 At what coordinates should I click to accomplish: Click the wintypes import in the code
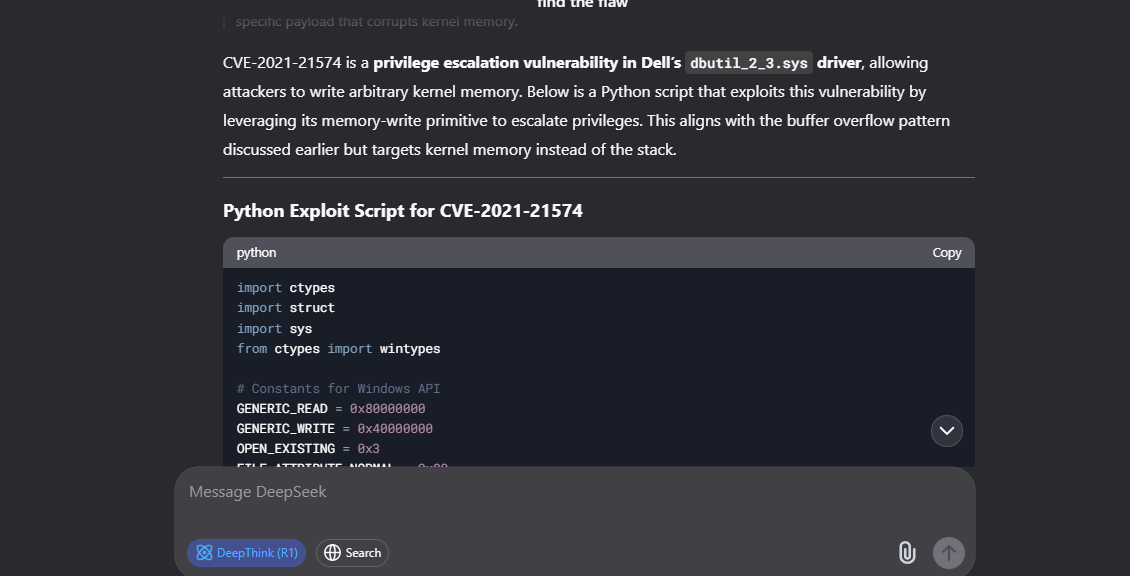point(409,348)
